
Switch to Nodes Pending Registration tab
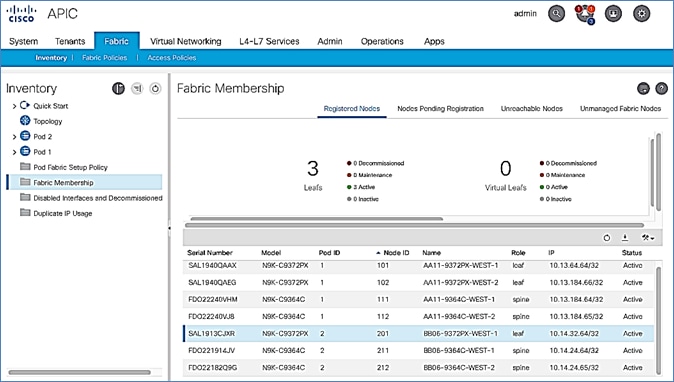pyautogui.click(x=440, y=109)
